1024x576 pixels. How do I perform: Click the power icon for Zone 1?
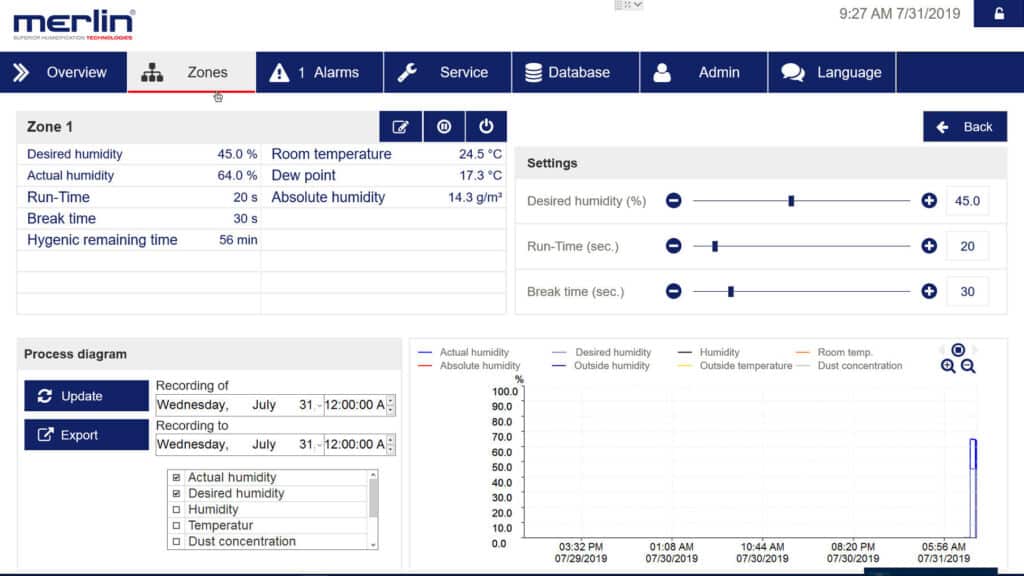486,127
